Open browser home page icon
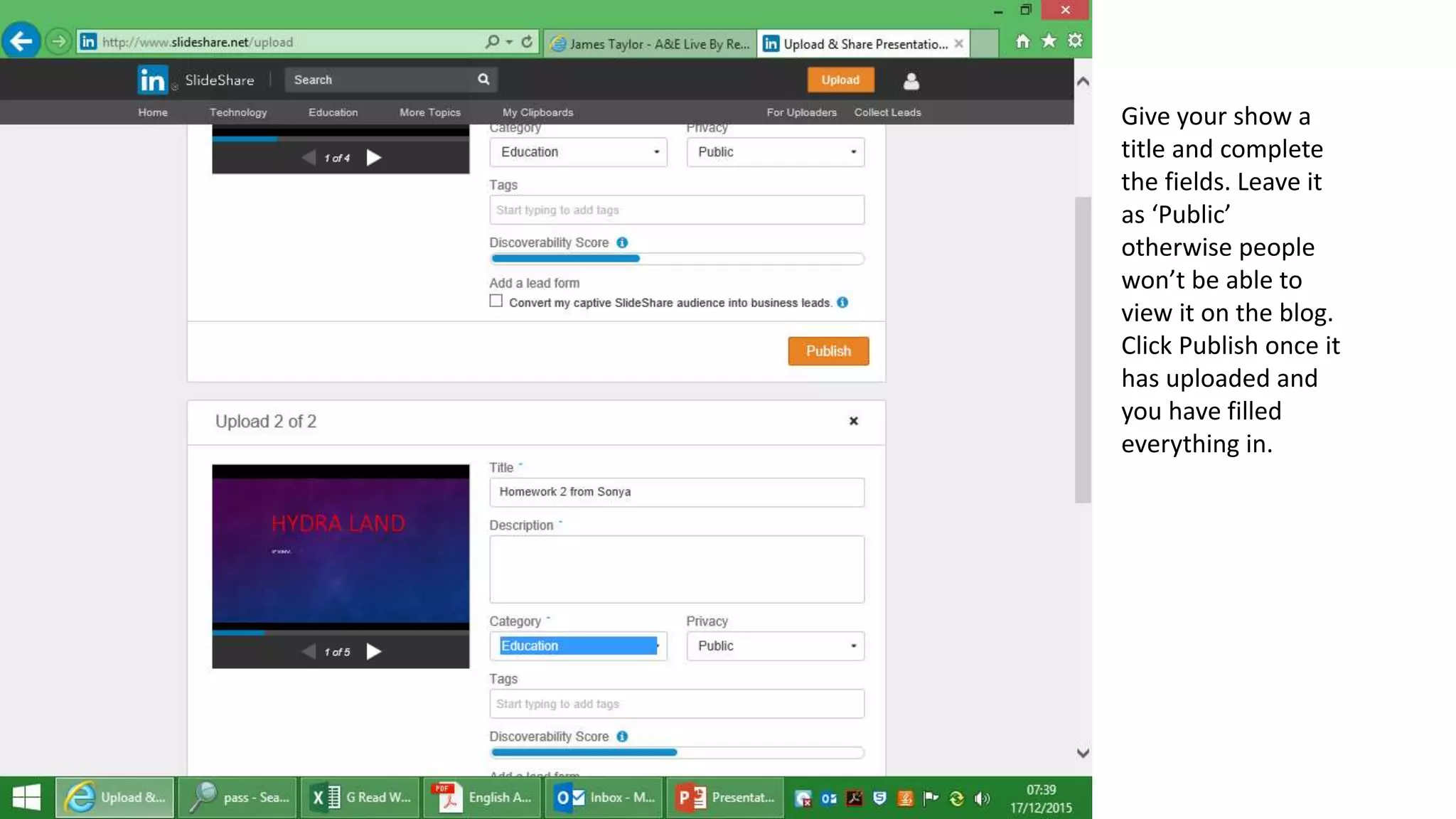 click(1022, 41)
